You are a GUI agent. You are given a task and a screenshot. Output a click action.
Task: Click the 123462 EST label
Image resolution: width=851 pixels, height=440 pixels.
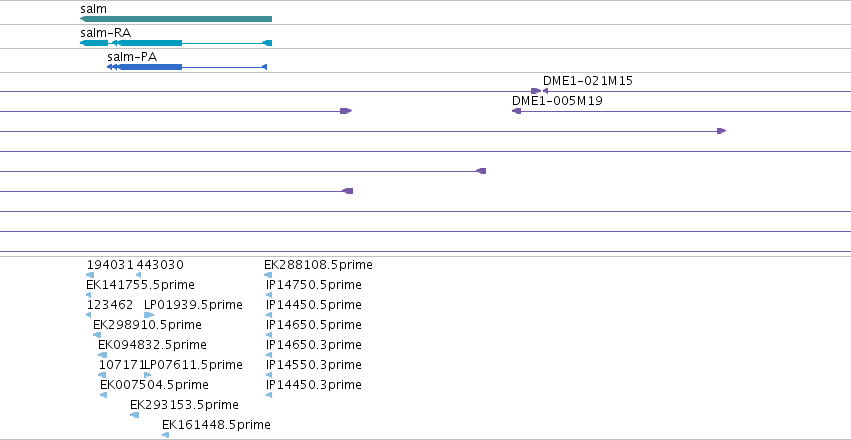pyautogui.click(x=110, y=305)
